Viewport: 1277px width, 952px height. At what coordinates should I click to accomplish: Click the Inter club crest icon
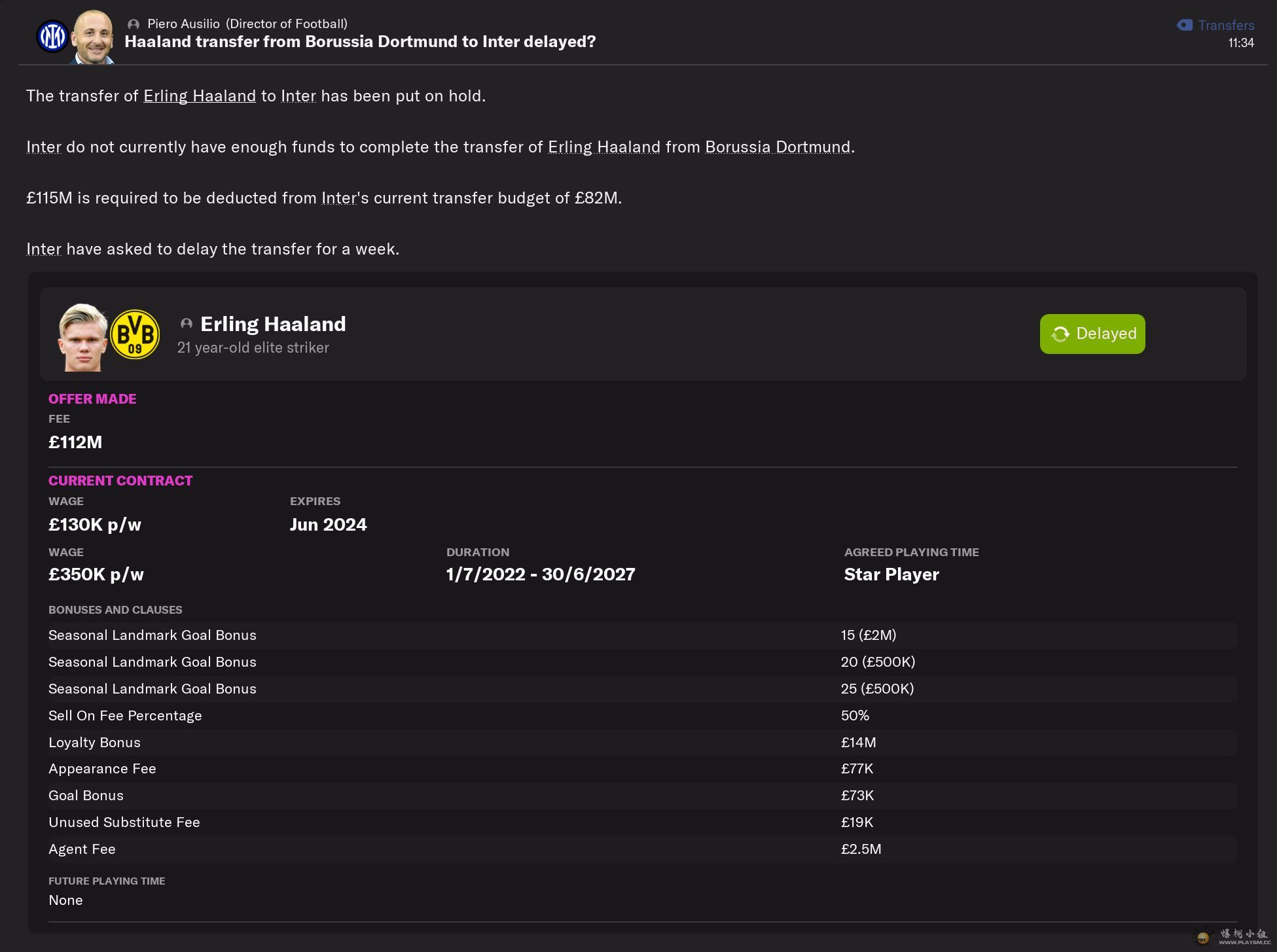coord(52,36)
